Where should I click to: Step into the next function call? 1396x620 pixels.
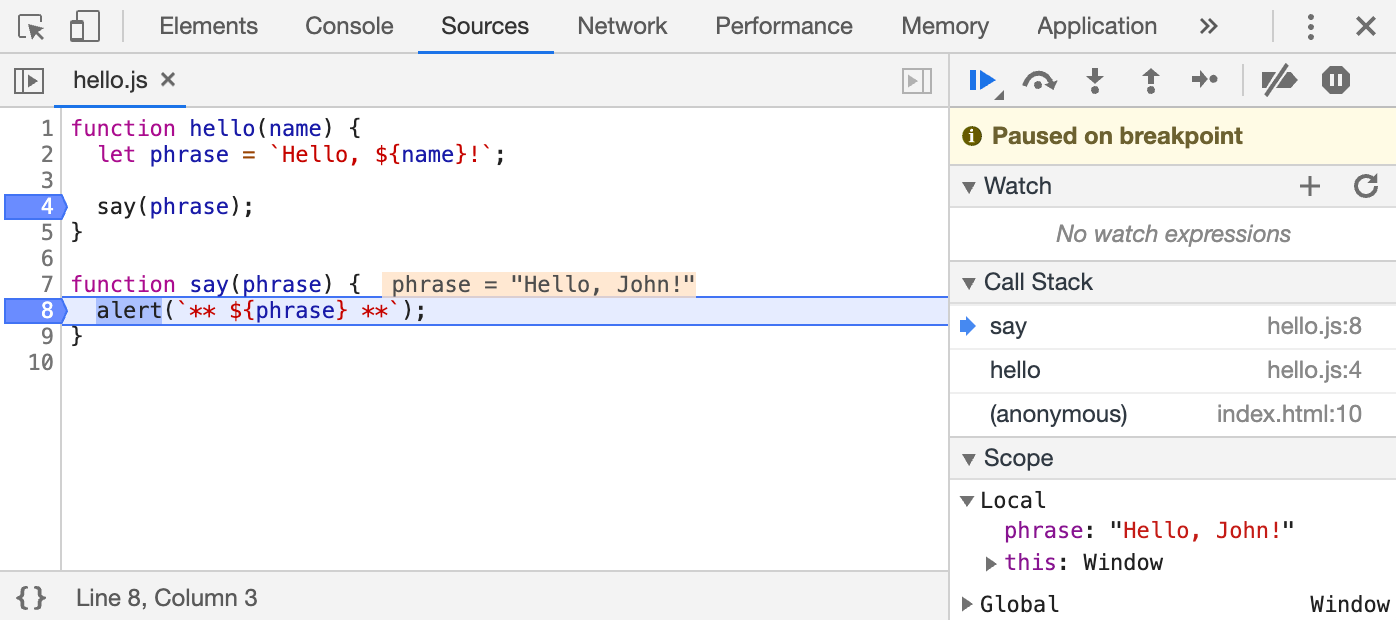pyautogui.click(x=1095, y=81)
